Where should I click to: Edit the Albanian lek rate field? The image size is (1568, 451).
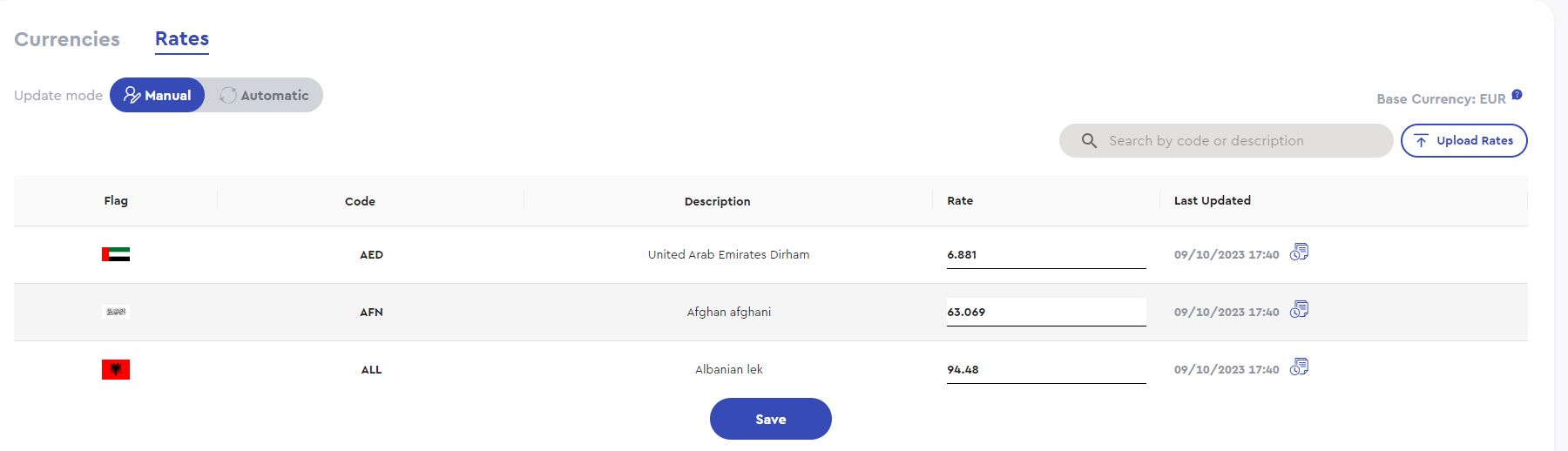tap(1046, 369)
